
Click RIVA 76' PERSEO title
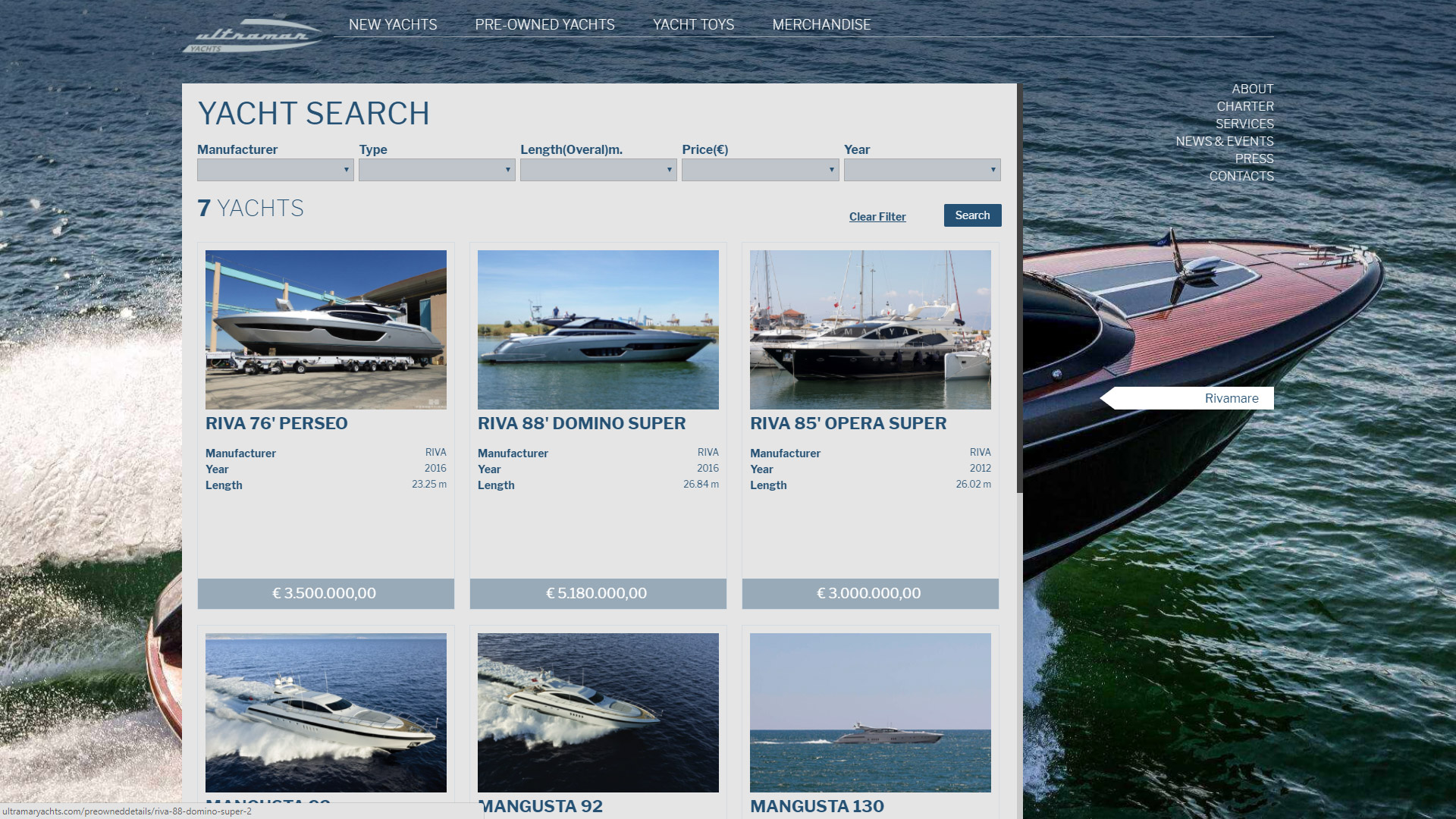coord(277,423)
